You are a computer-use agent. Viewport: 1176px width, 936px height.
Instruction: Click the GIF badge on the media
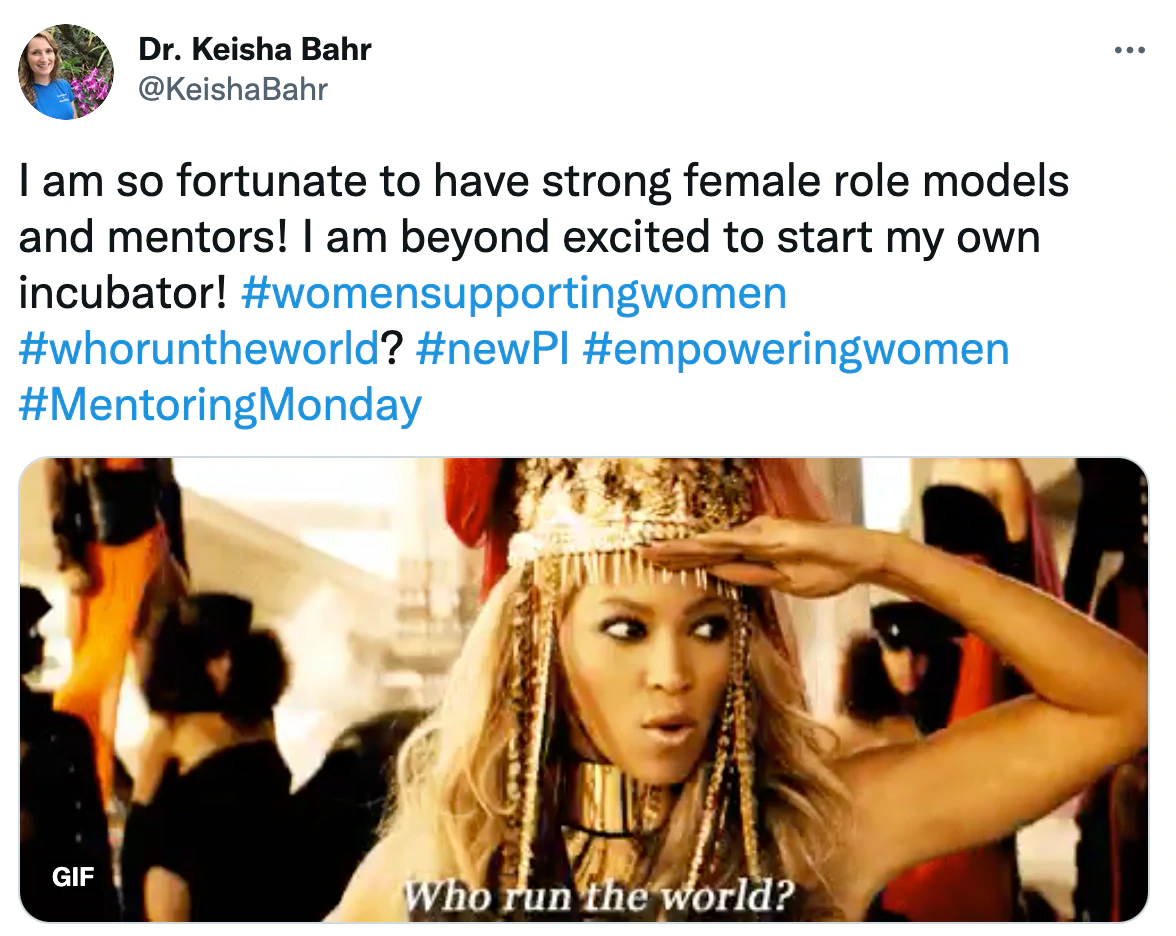73,877
